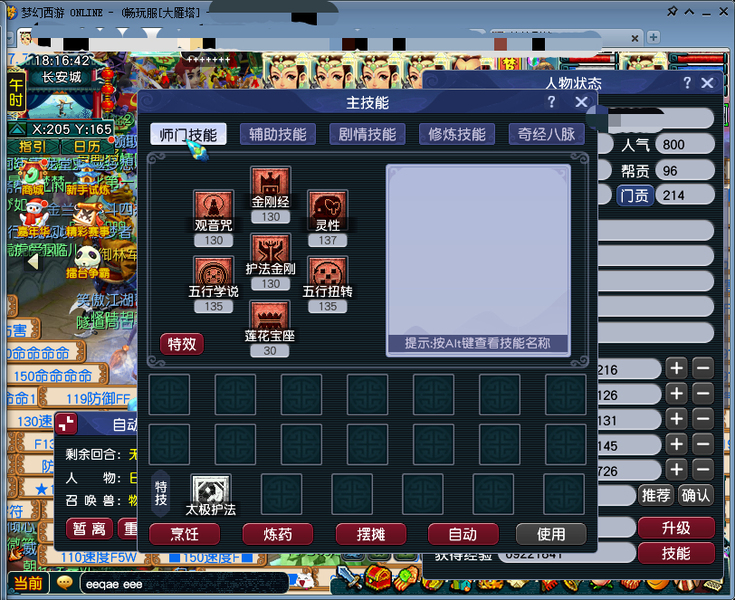Viewport: 735px width, 600px height.
Task: Click the chevron up in title bar
Action: (x=689, y=12)
